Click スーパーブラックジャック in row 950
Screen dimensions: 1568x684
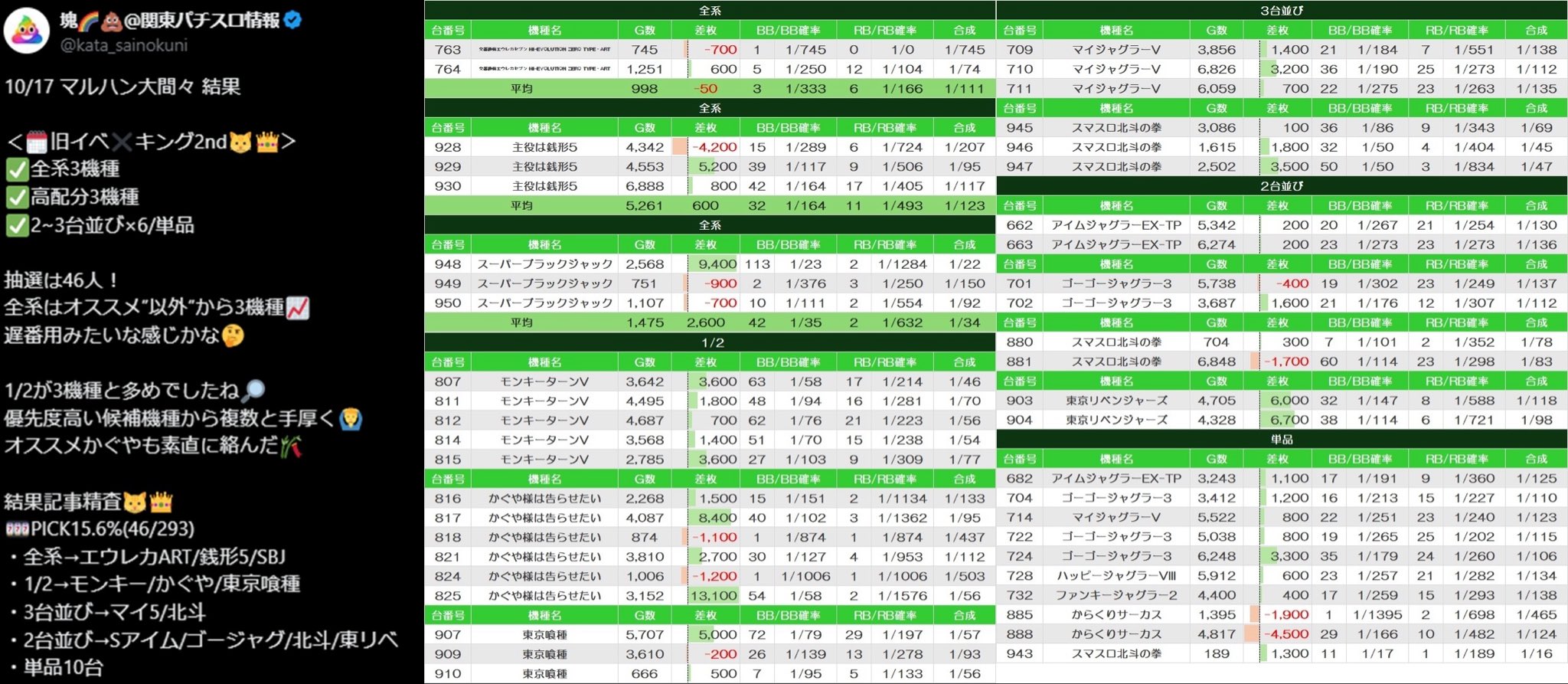click(544, 303)
